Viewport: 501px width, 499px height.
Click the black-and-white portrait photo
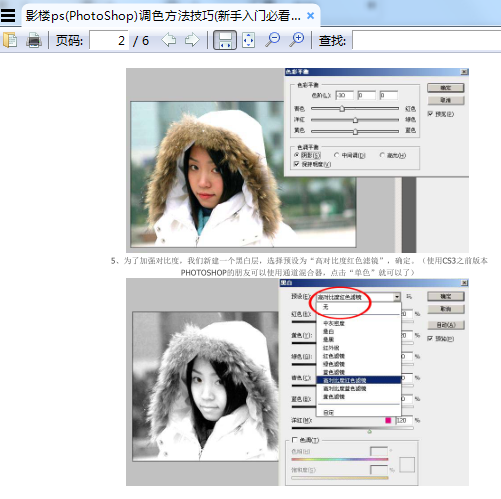click(x=205, y=387)
